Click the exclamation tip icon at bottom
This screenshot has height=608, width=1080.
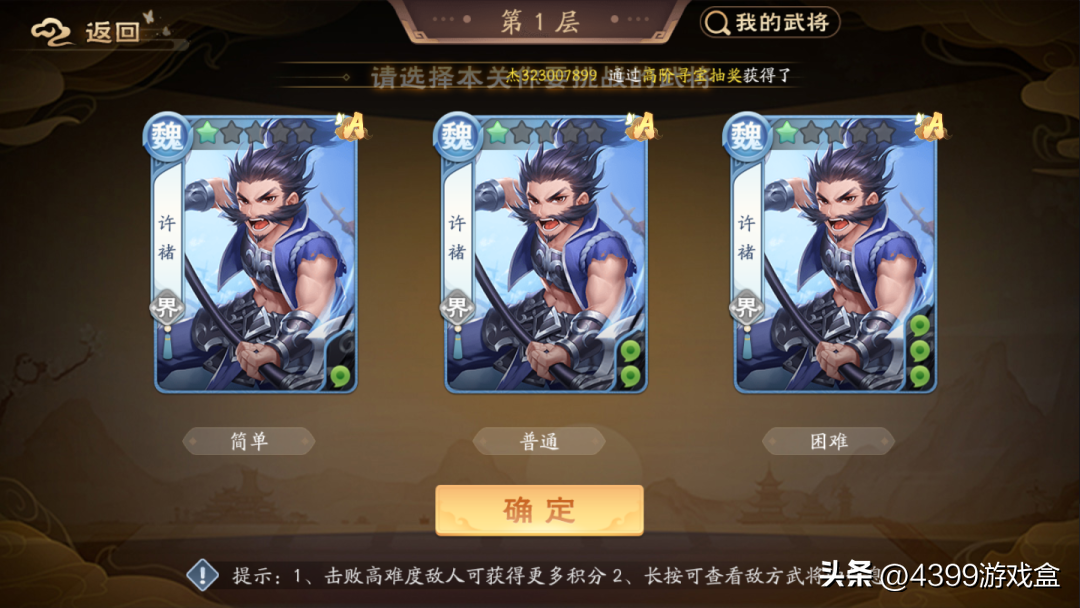(202, 576)
